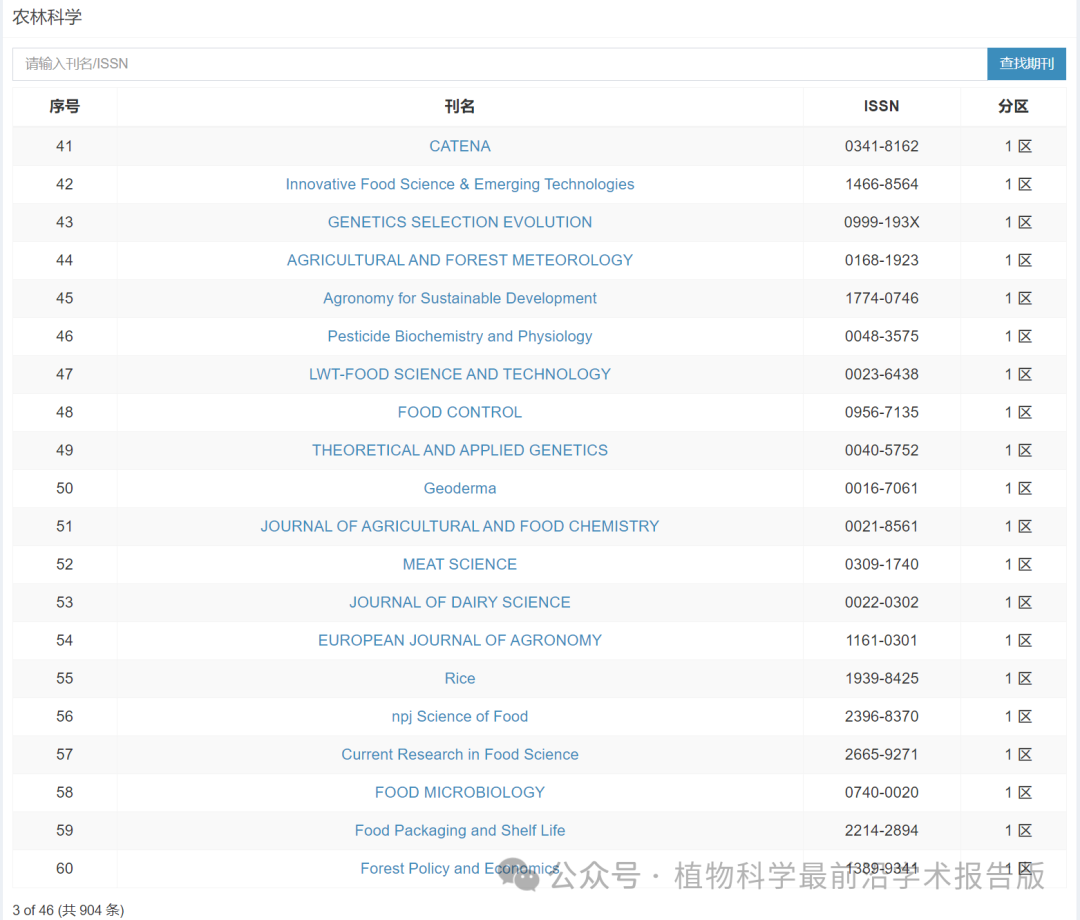Open AGRICULTURAL AND FOREST METEOROLOGY link
1080x920 pixels.
click(460, 260)
